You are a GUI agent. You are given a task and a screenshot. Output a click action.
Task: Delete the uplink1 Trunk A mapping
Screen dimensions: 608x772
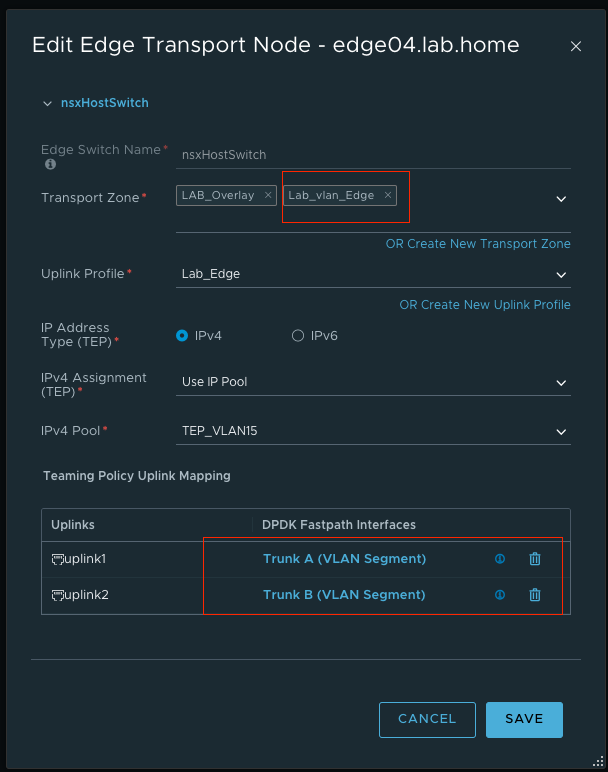coord(535,559)
